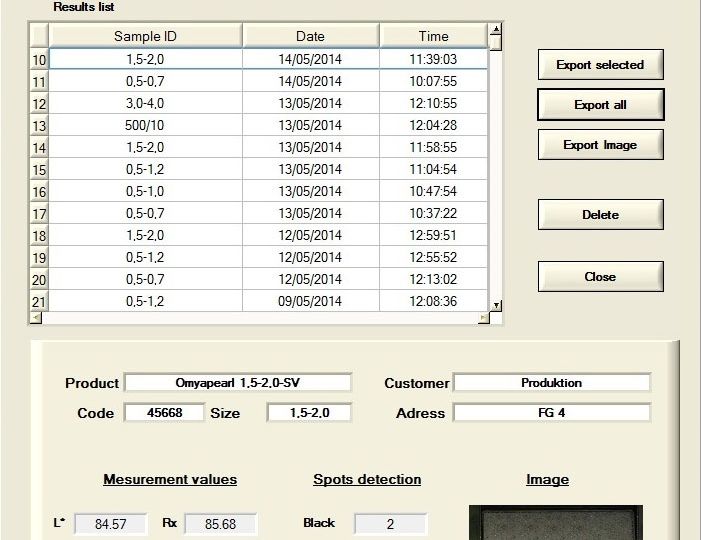
Task: Click the Product field Omyapearl 1,5-2,0-SV
Action: (238, 383)
